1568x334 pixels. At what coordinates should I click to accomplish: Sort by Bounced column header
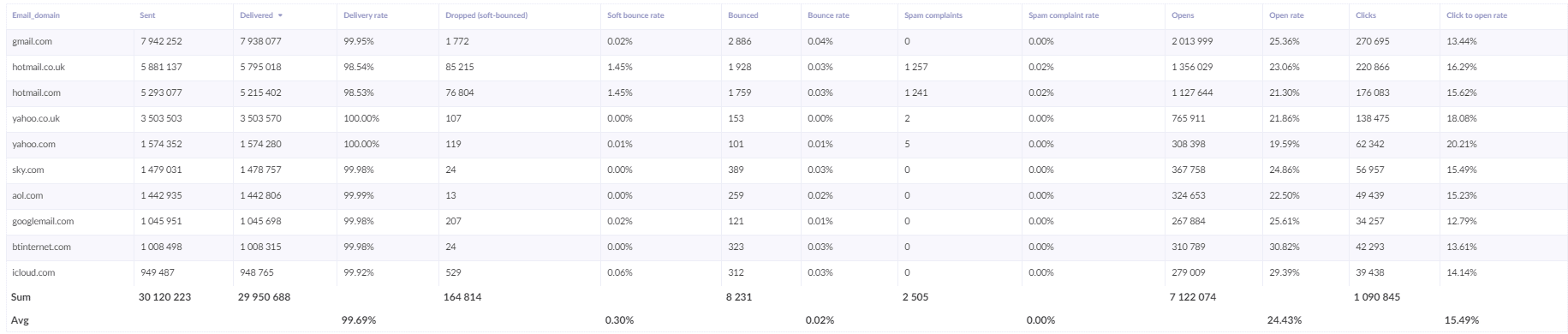tap(742, 16)
